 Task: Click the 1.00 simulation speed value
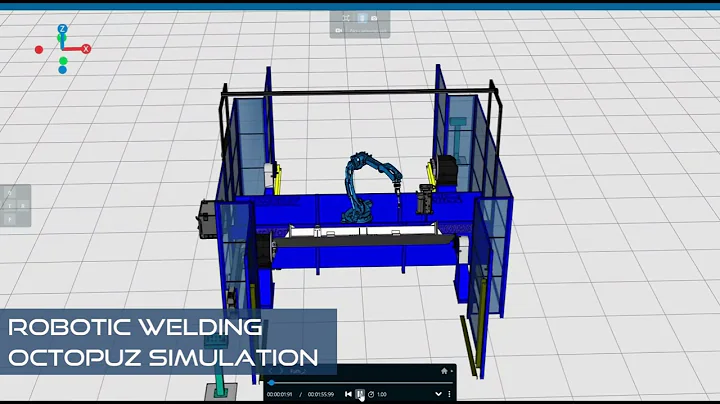pyautogui.click(x=382, y=394)
